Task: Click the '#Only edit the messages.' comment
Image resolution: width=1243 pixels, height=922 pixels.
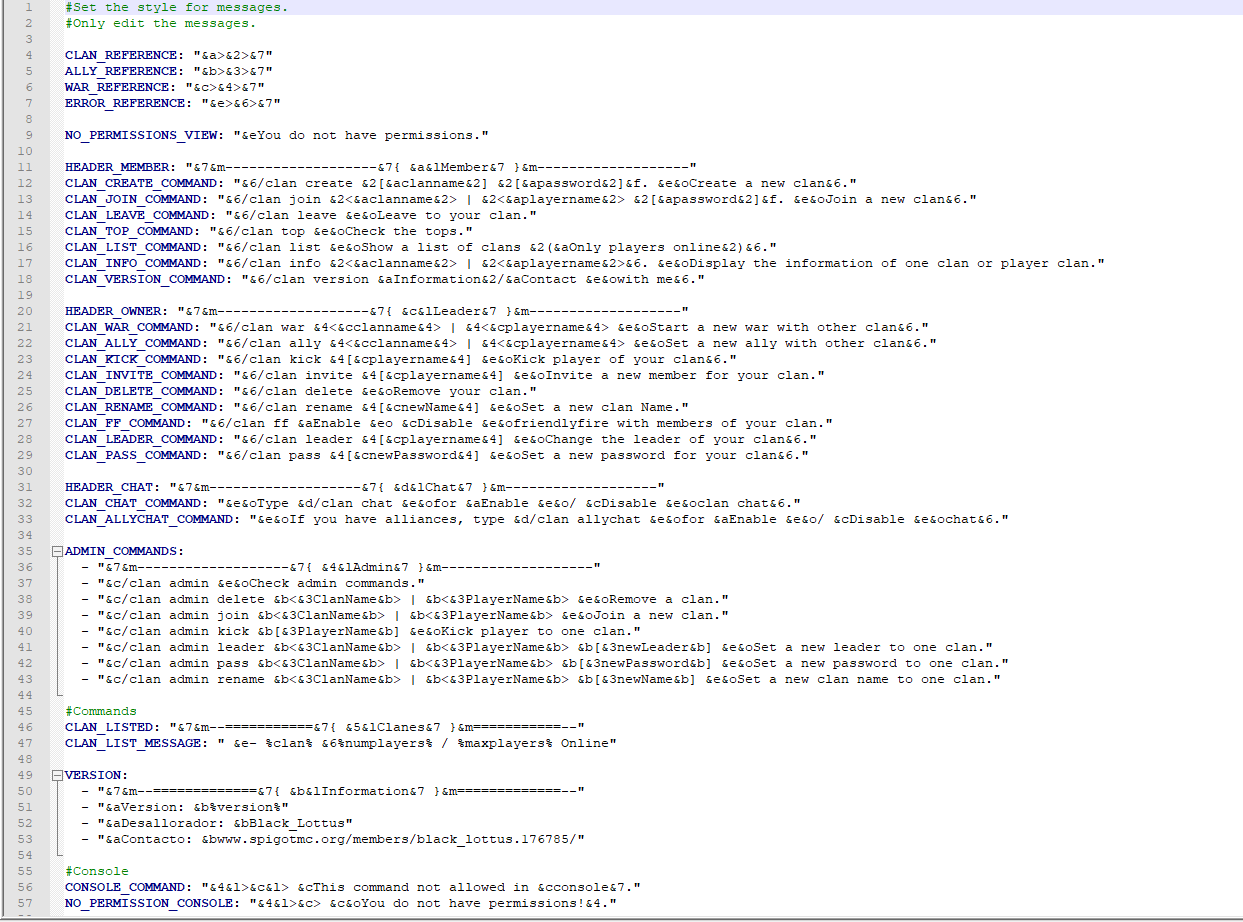Action: 161,23
